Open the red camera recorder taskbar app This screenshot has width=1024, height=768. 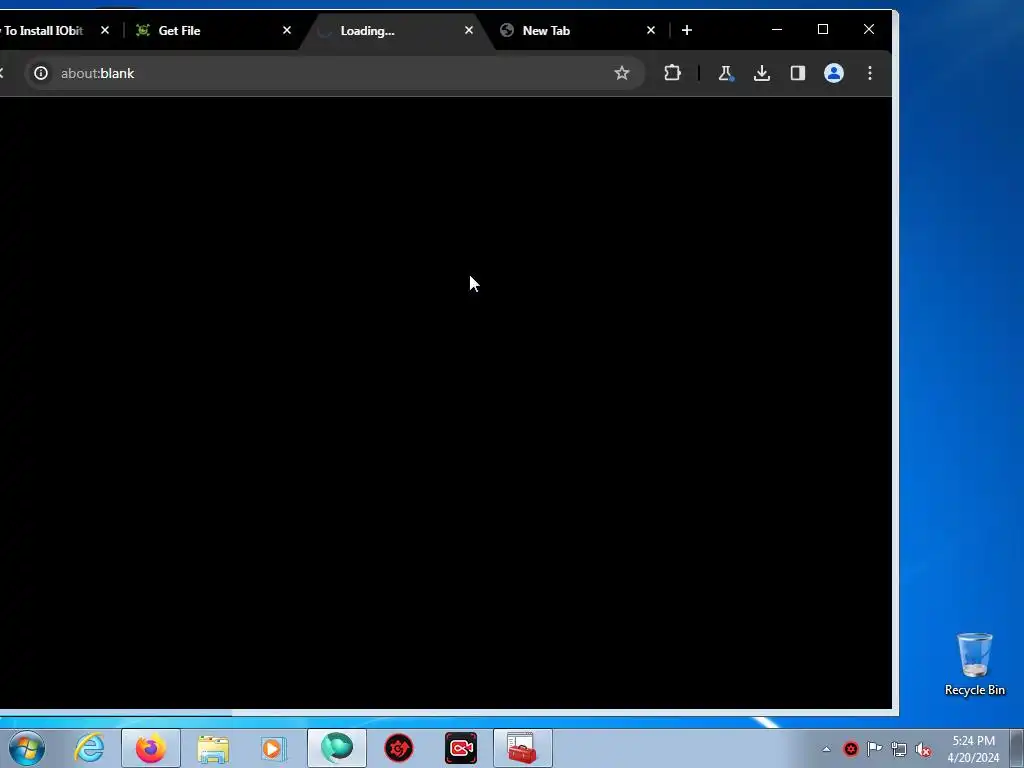[460, 748]
